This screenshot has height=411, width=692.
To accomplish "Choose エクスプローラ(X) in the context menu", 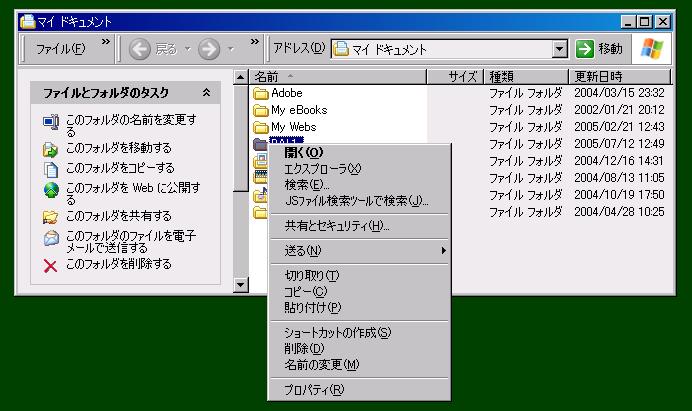I will (x=359, y=169).
